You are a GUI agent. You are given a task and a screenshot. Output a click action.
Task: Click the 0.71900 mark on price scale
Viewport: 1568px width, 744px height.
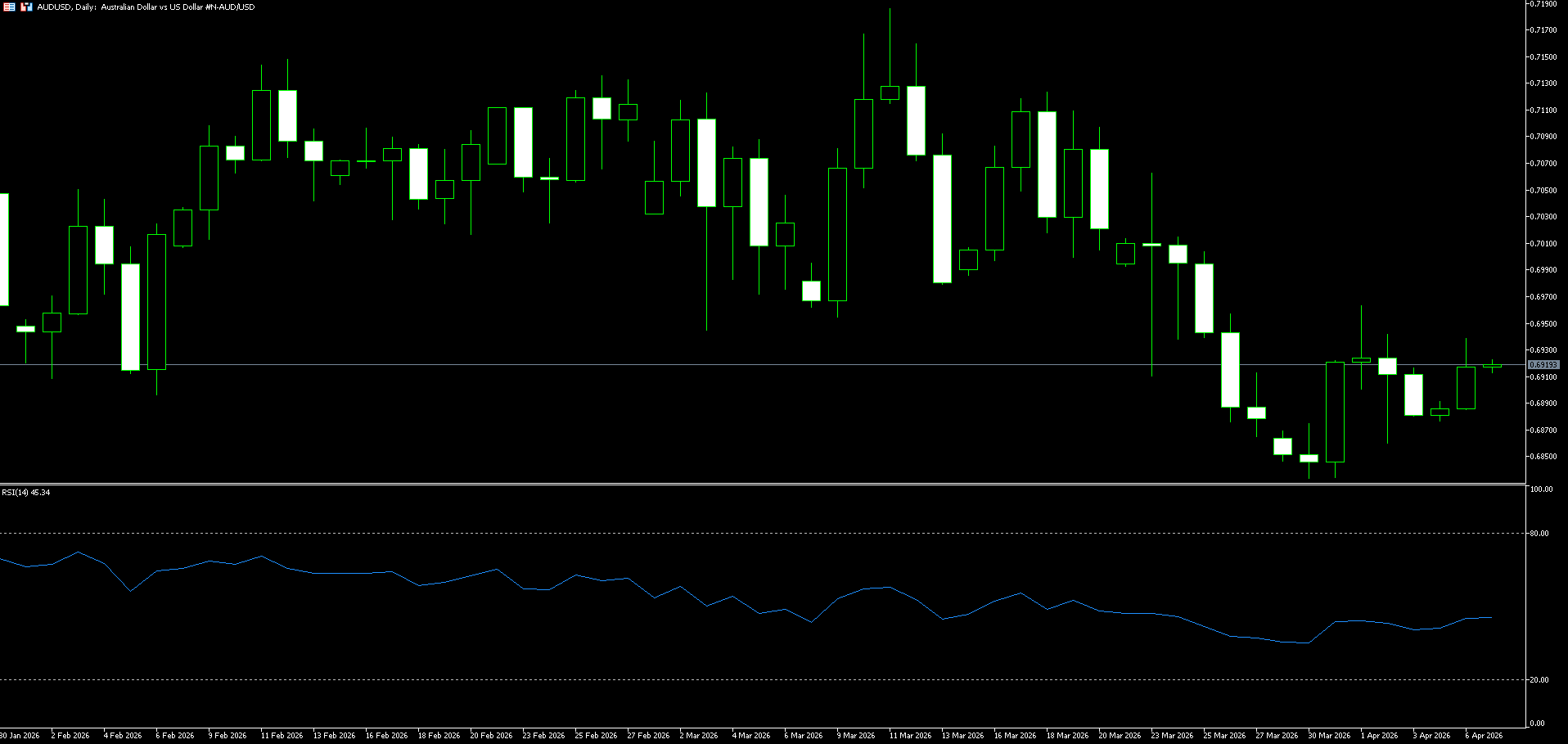pyautogui.click(x=1543, y=4)
